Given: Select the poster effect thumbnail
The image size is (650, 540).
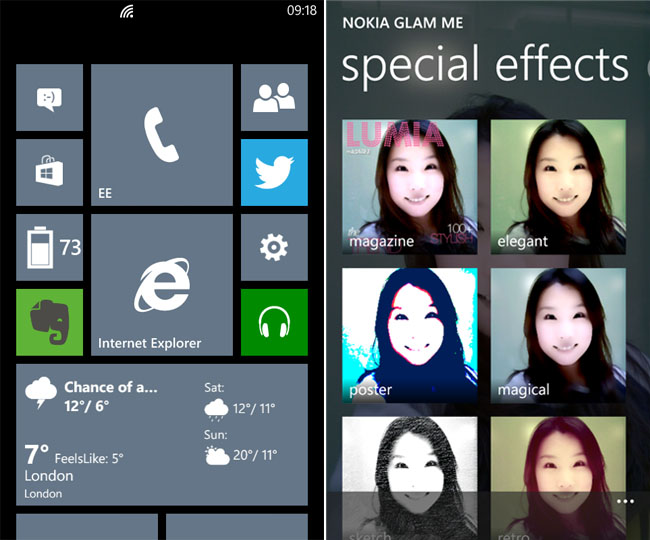Looking at the screenshot, I should (410, 335).
